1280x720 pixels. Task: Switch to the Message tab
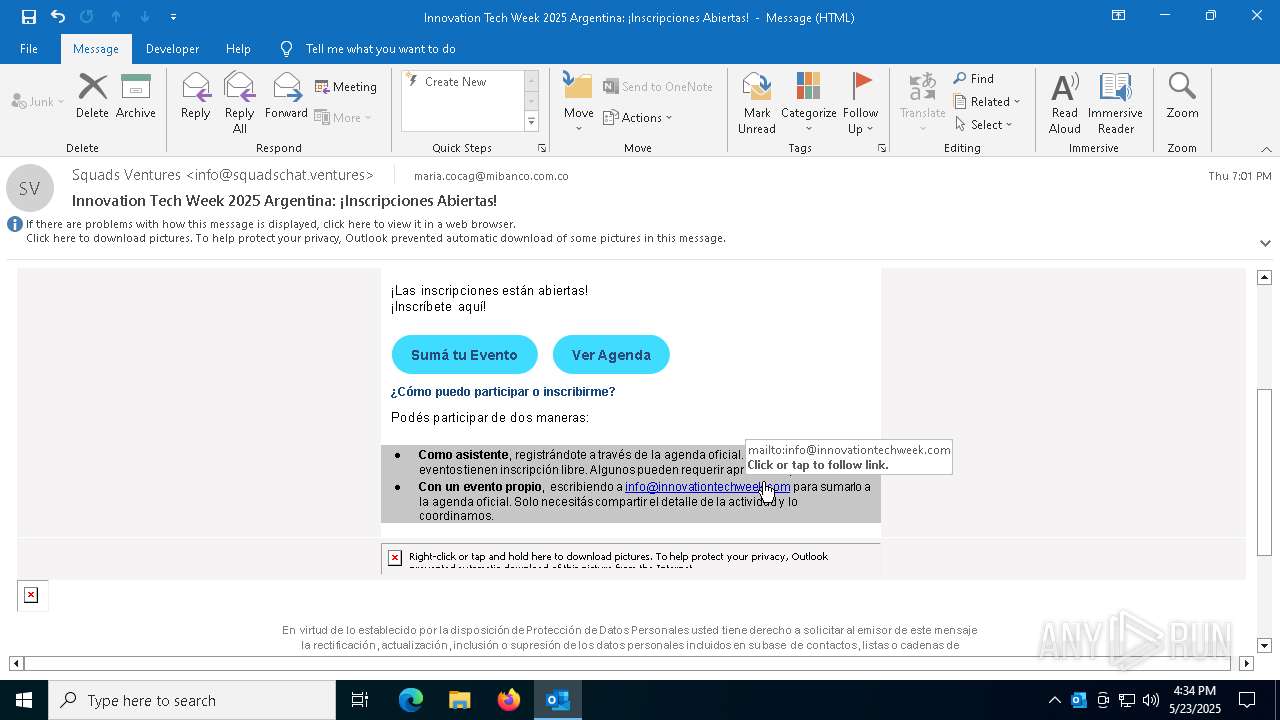tap(96, 48)
